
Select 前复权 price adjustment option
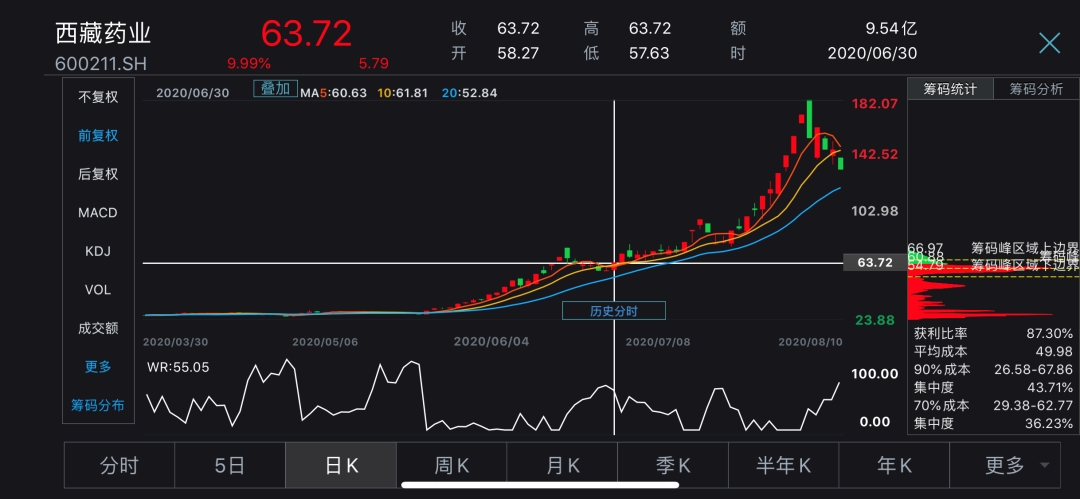(x=98, y=136)
